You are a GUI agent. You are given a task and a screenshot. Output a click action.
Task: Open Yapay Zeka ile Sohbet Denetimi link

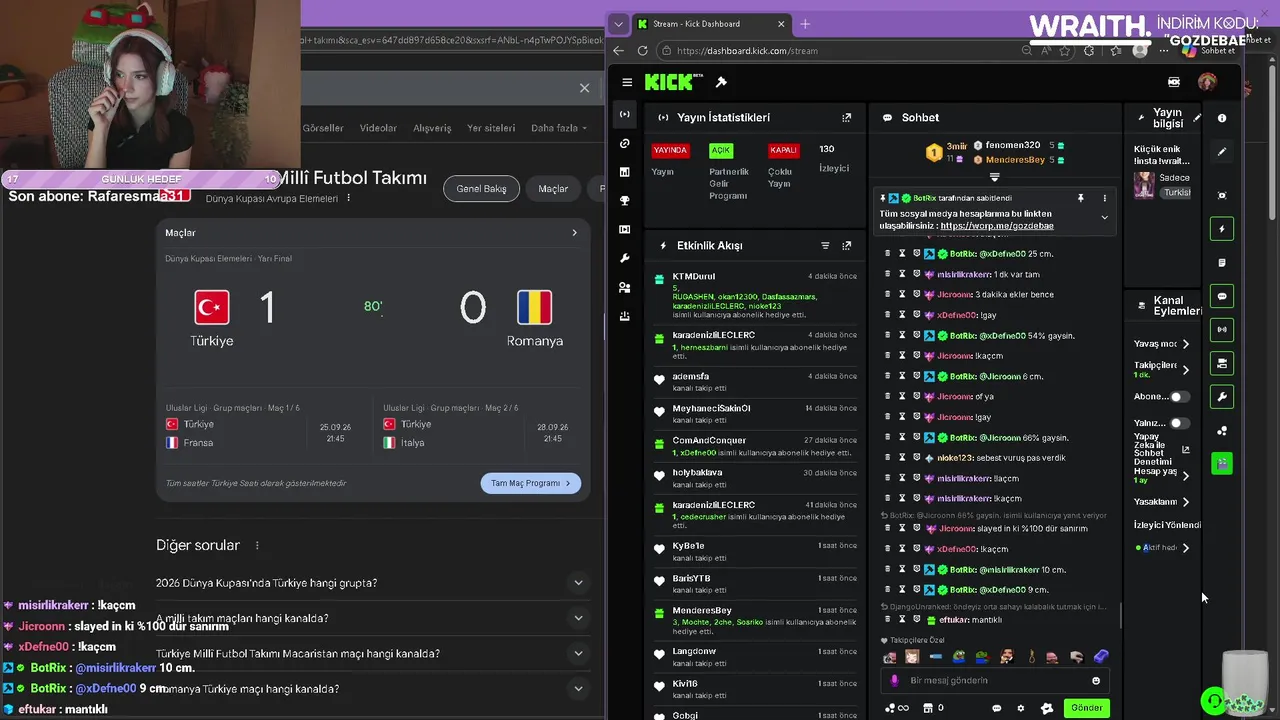(1185, 450)
